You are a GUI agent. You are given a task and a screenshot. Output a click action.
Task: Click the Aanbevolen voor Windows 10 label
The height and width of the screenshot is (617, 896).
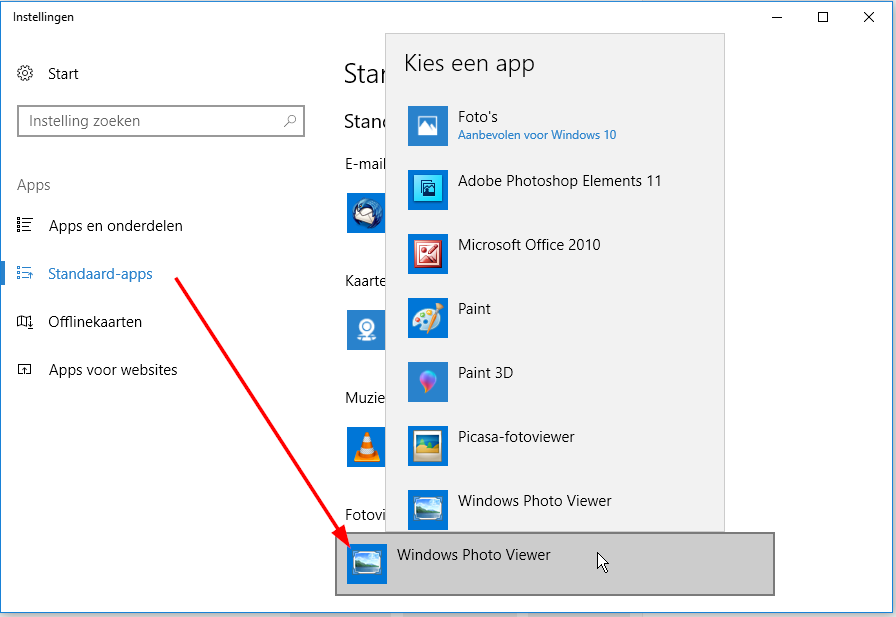[537, 135]
